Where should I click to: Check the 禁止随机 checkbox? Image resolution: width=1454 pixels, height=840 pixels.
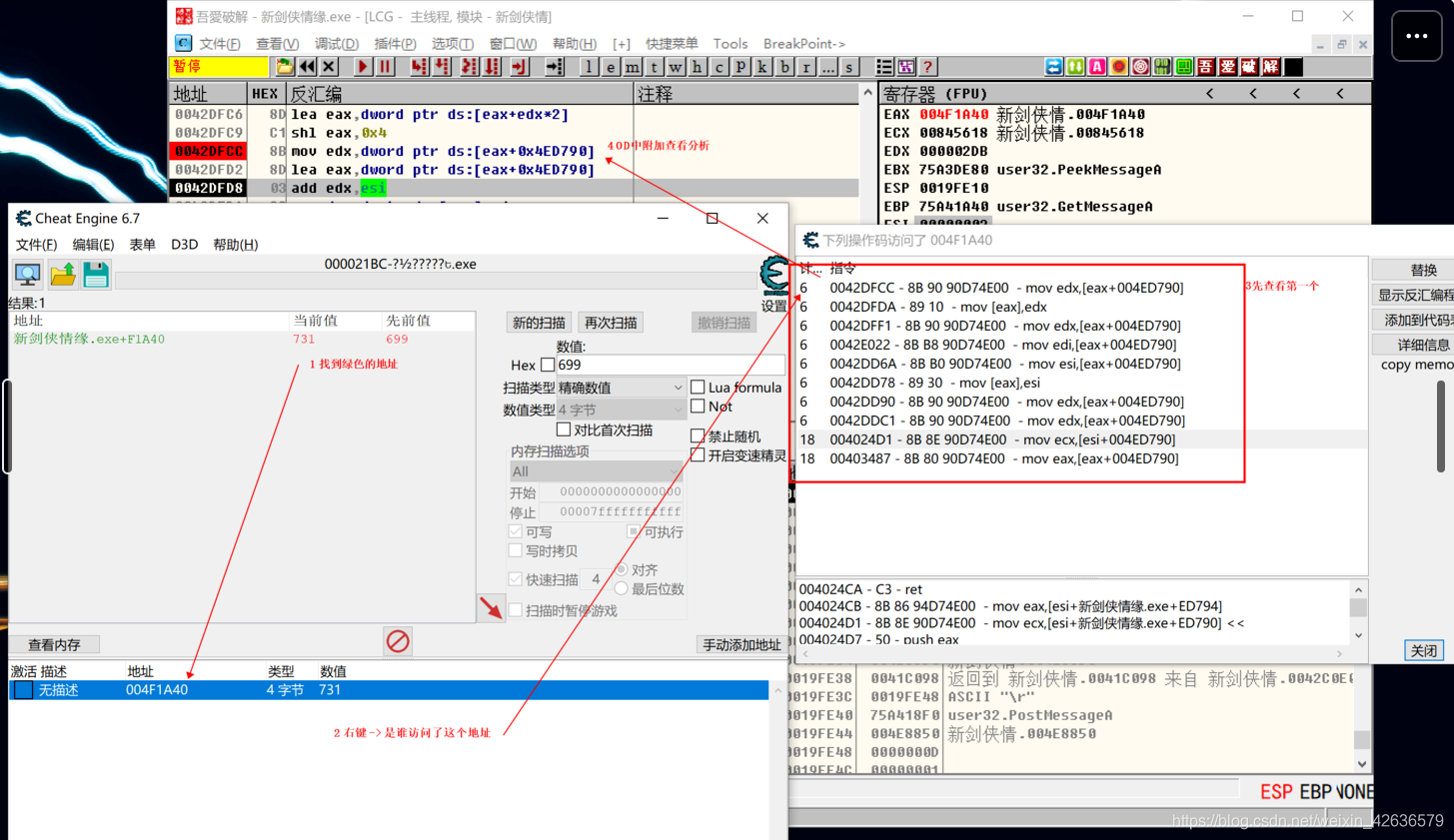(x=698, y=436)
